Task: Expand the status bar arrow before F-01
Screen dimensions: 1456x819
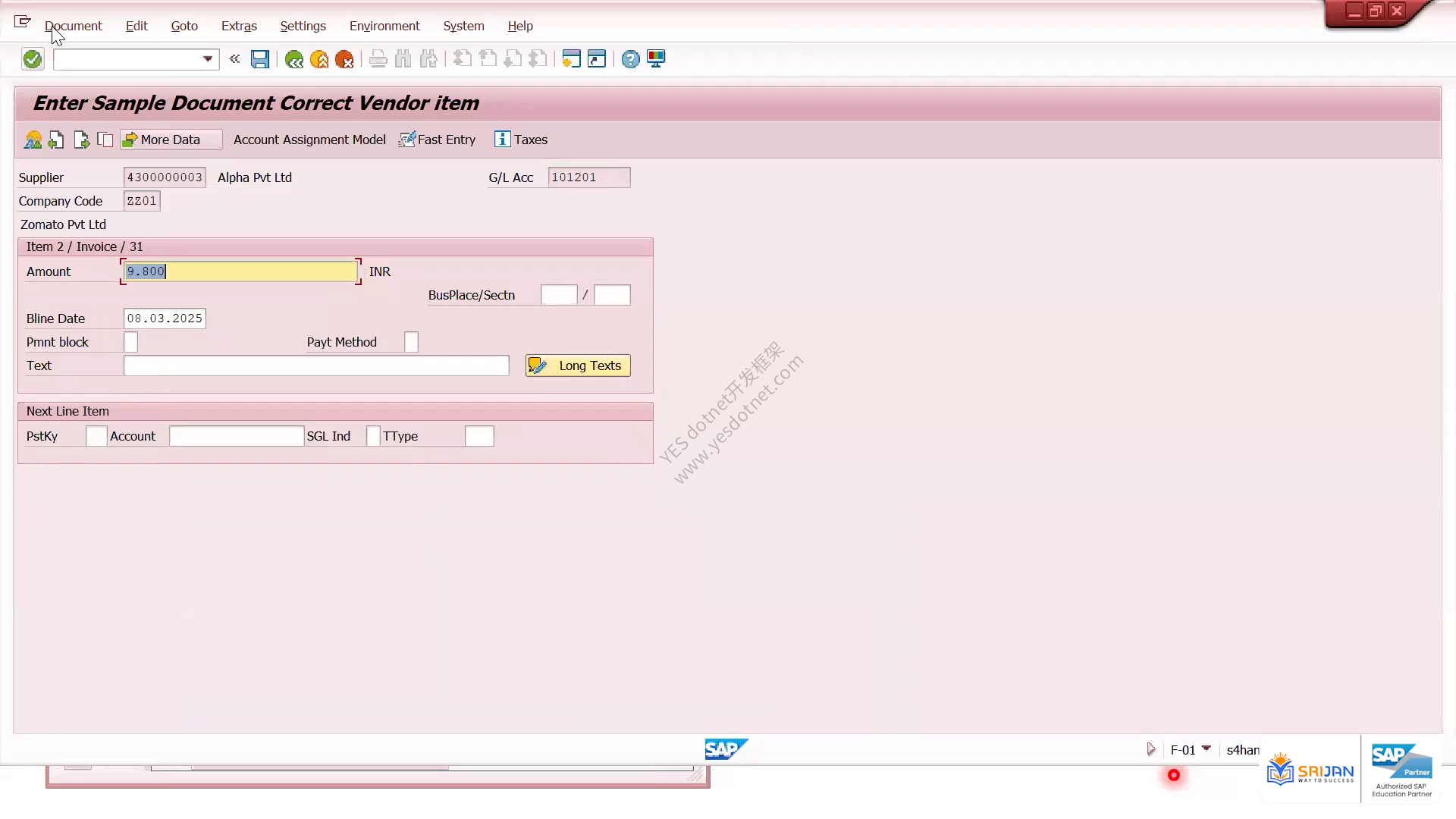Action: point(1151,749)
